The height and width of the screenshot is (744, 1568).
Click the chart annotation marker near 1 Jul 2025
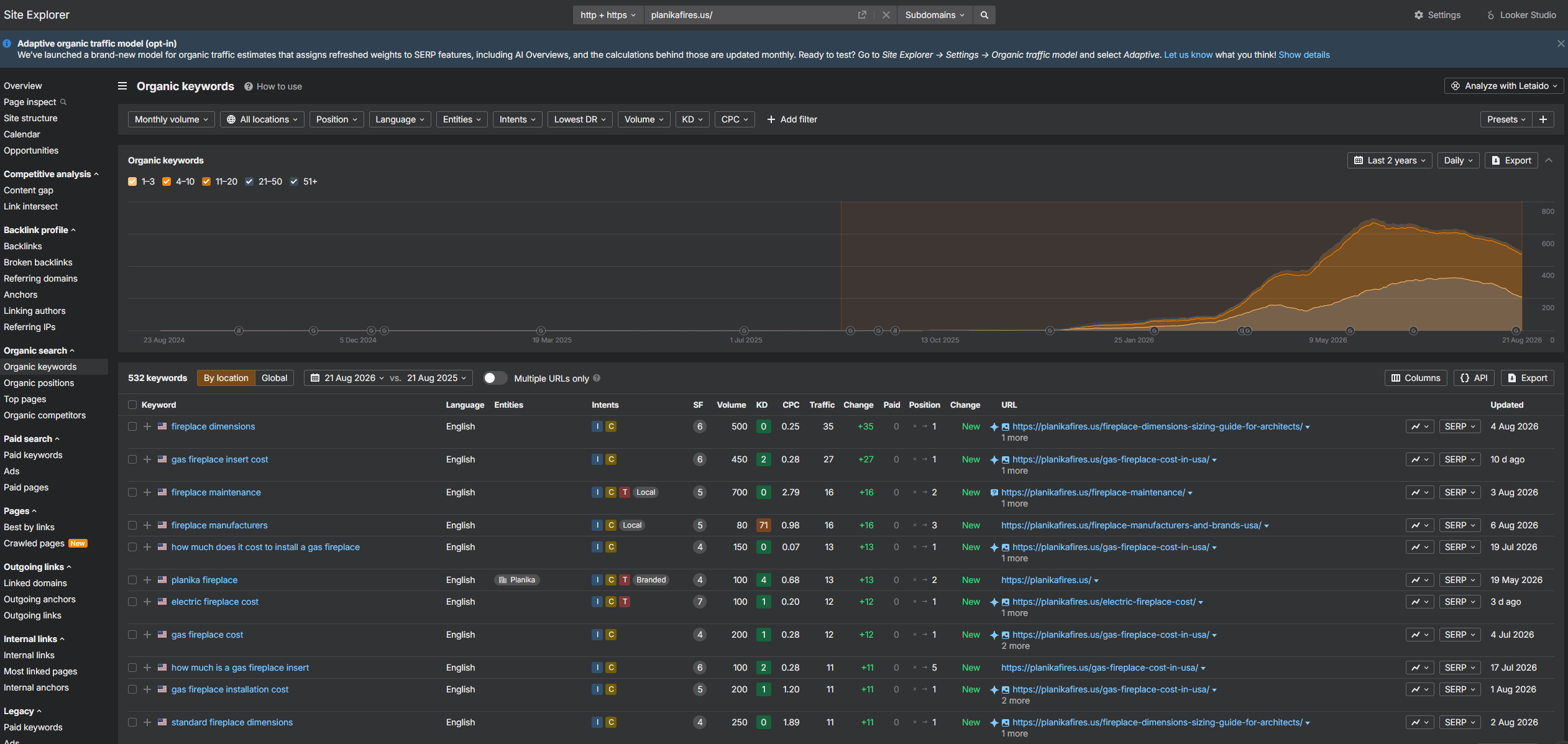pos(744,331)
